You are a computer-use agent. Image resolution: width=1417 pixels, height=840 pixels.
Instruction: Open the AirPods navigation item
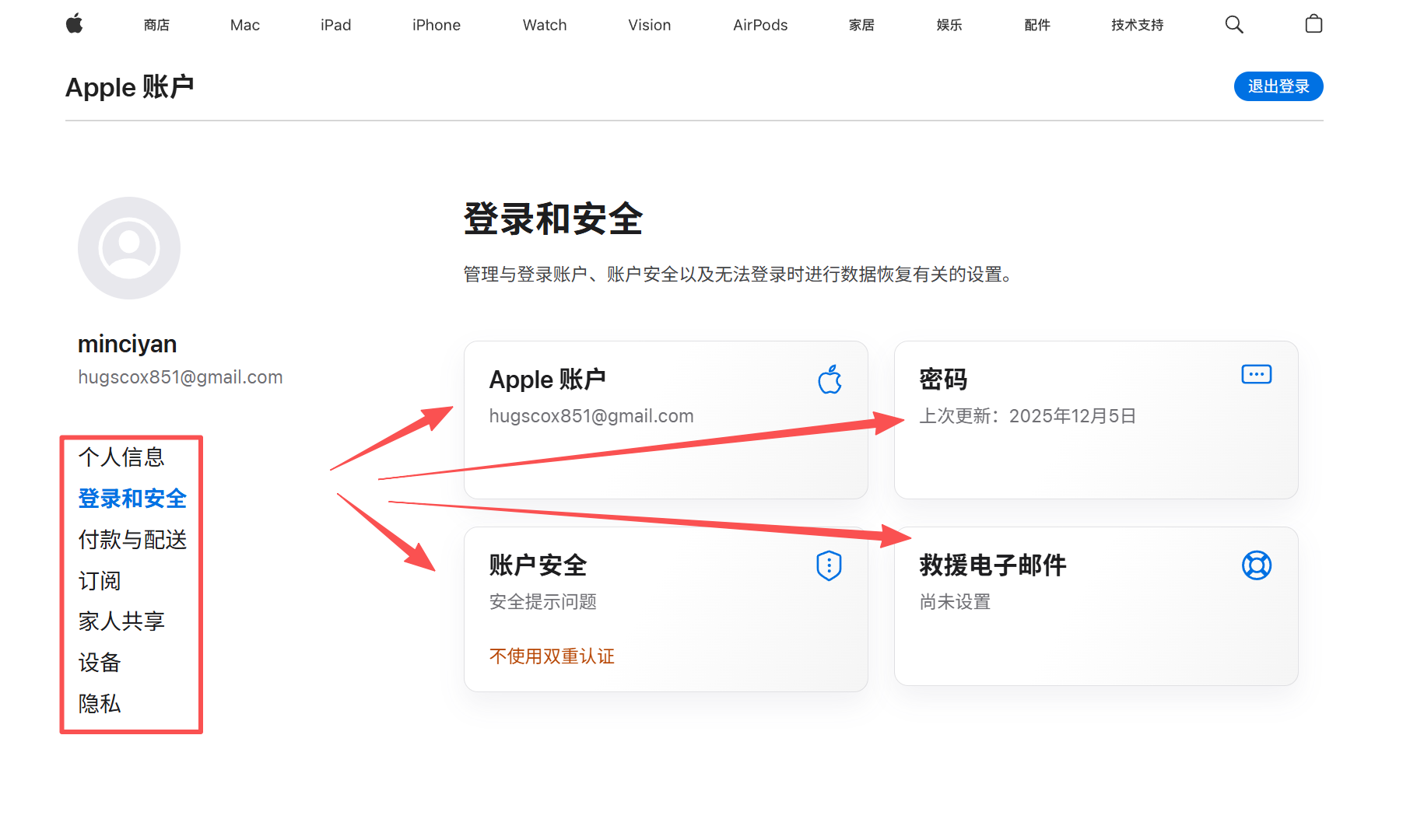tap(759, 25)
